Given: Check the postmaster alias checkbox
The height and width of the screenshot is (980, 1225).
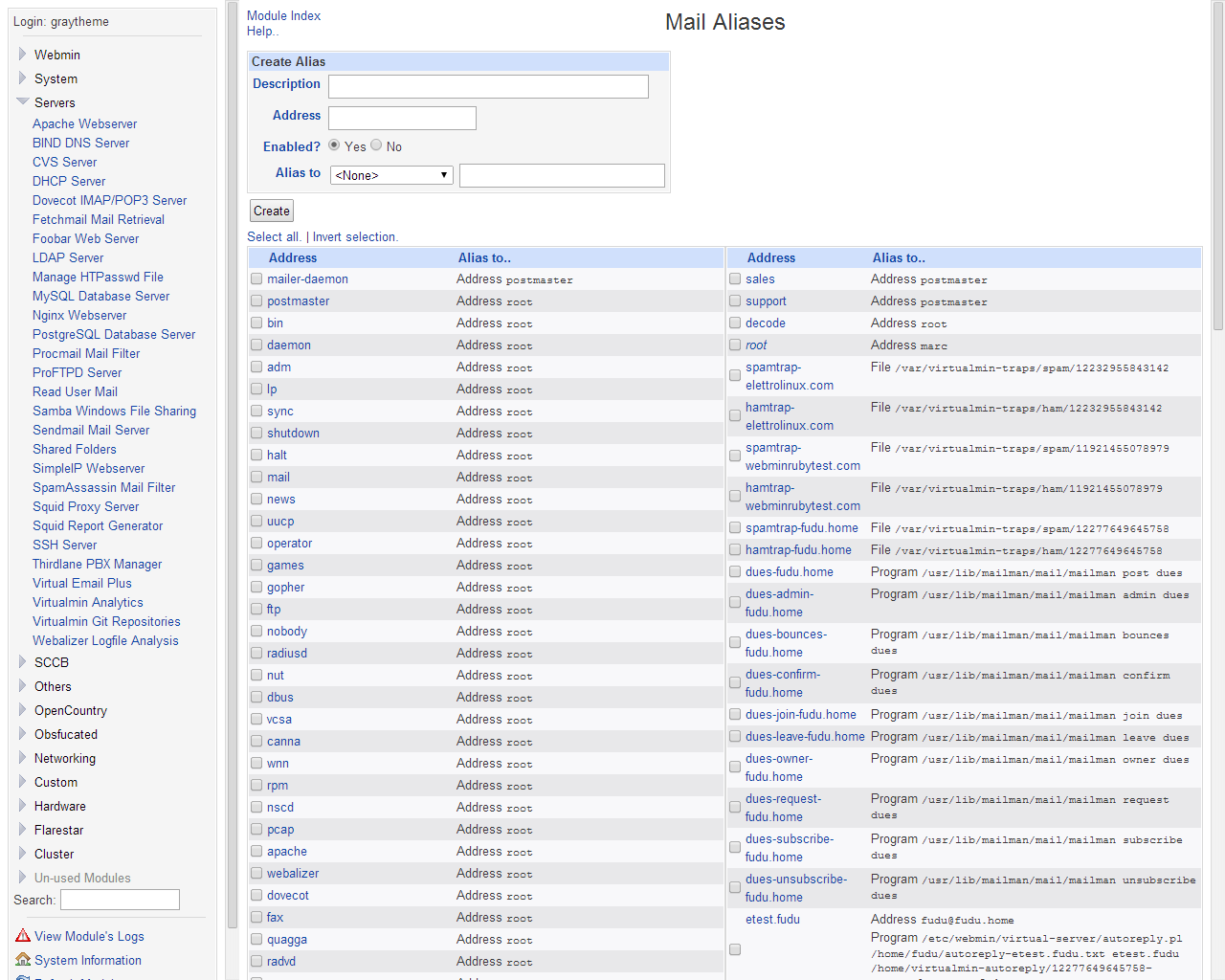Looking at the screenshot, I should pos(256,301).
